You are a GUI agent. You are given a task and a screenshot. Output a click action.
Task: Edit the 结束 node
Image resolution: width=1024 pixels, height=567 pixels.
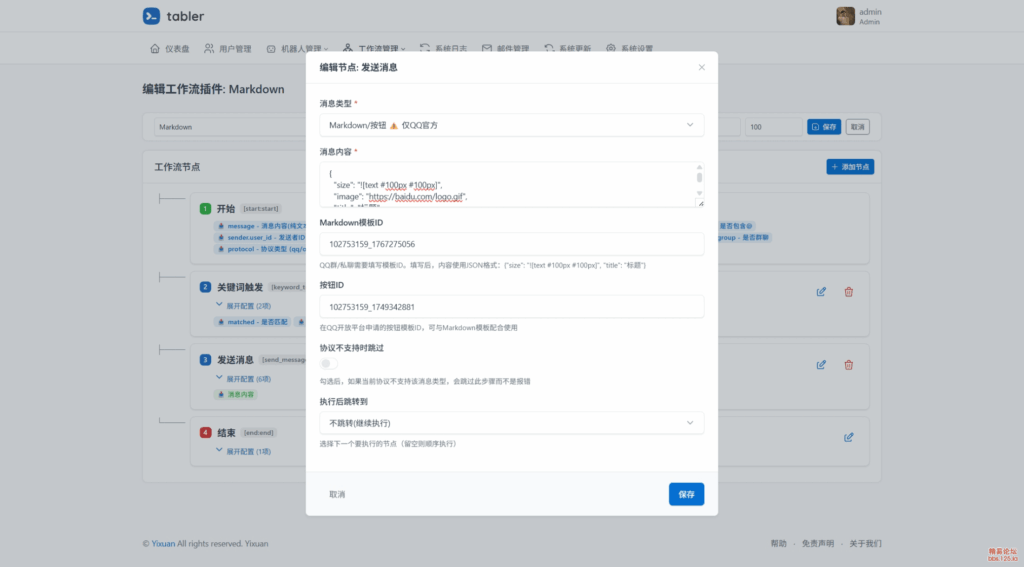tap(848, 438)
